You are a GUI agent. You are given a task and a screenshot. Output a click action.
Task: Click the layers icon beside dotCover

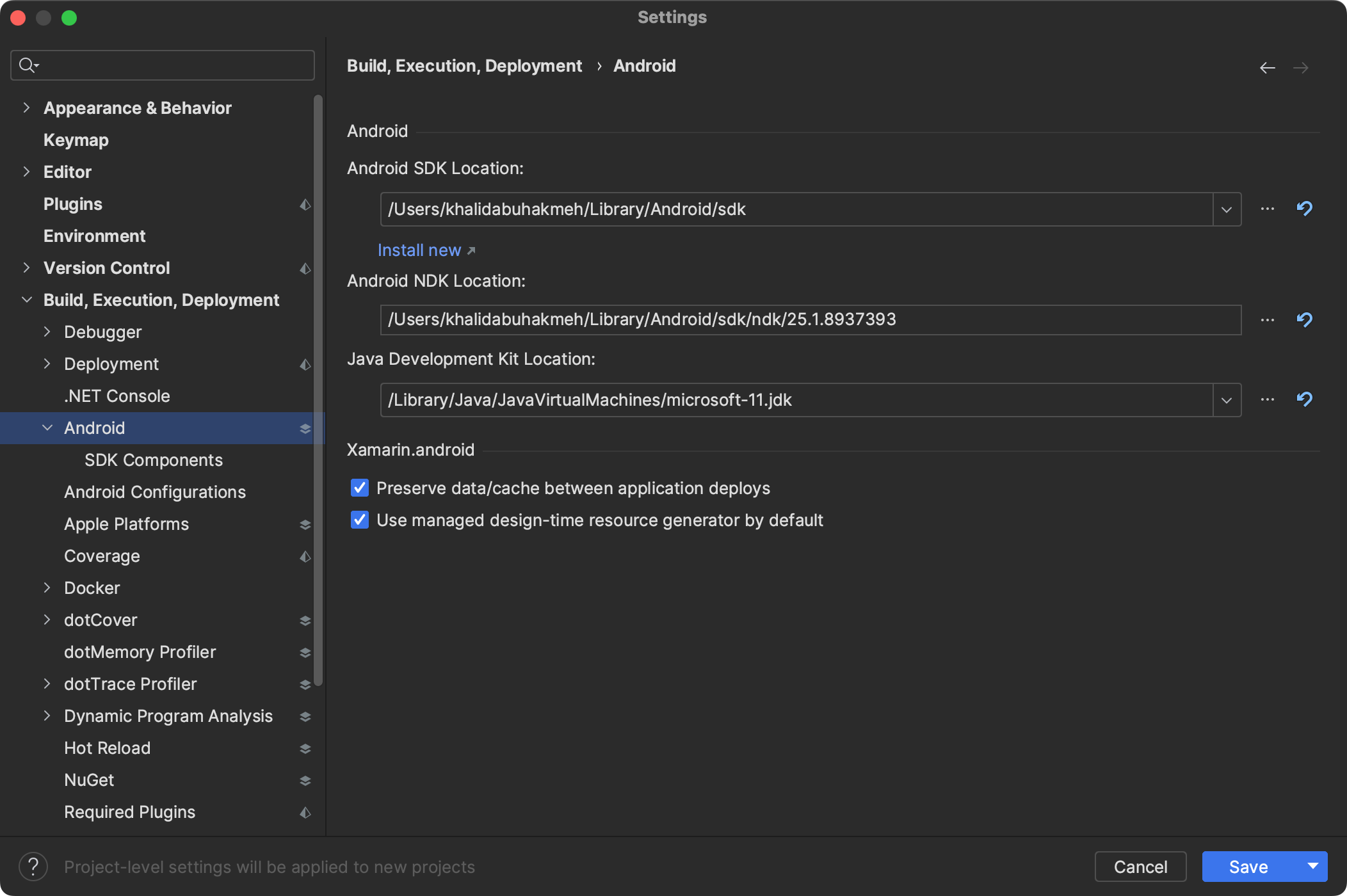[x=305, y=620]
